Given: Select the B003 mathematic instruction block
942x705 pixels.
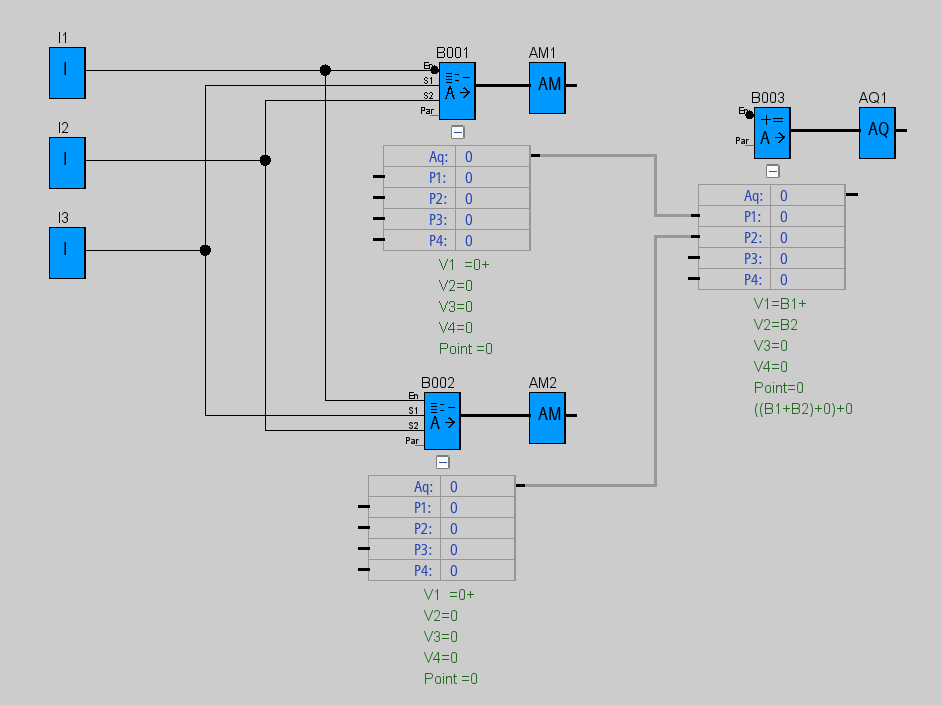Looking at the screenshot, I should 772,133.
